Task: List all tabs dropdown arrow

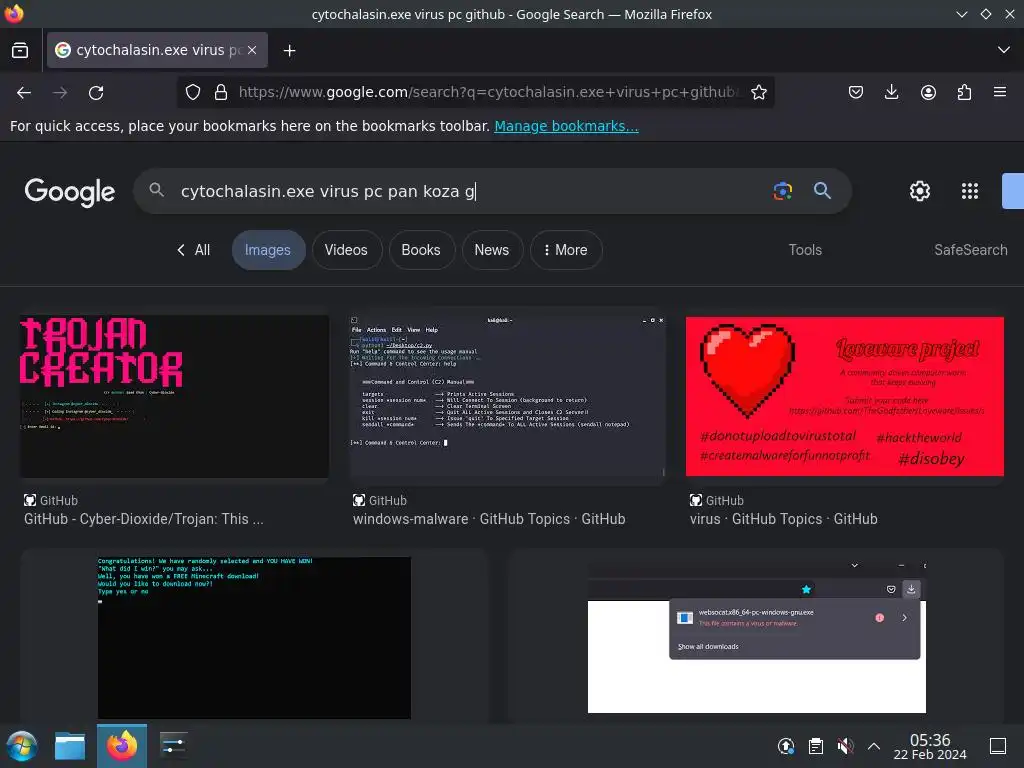Action: 1004,50
